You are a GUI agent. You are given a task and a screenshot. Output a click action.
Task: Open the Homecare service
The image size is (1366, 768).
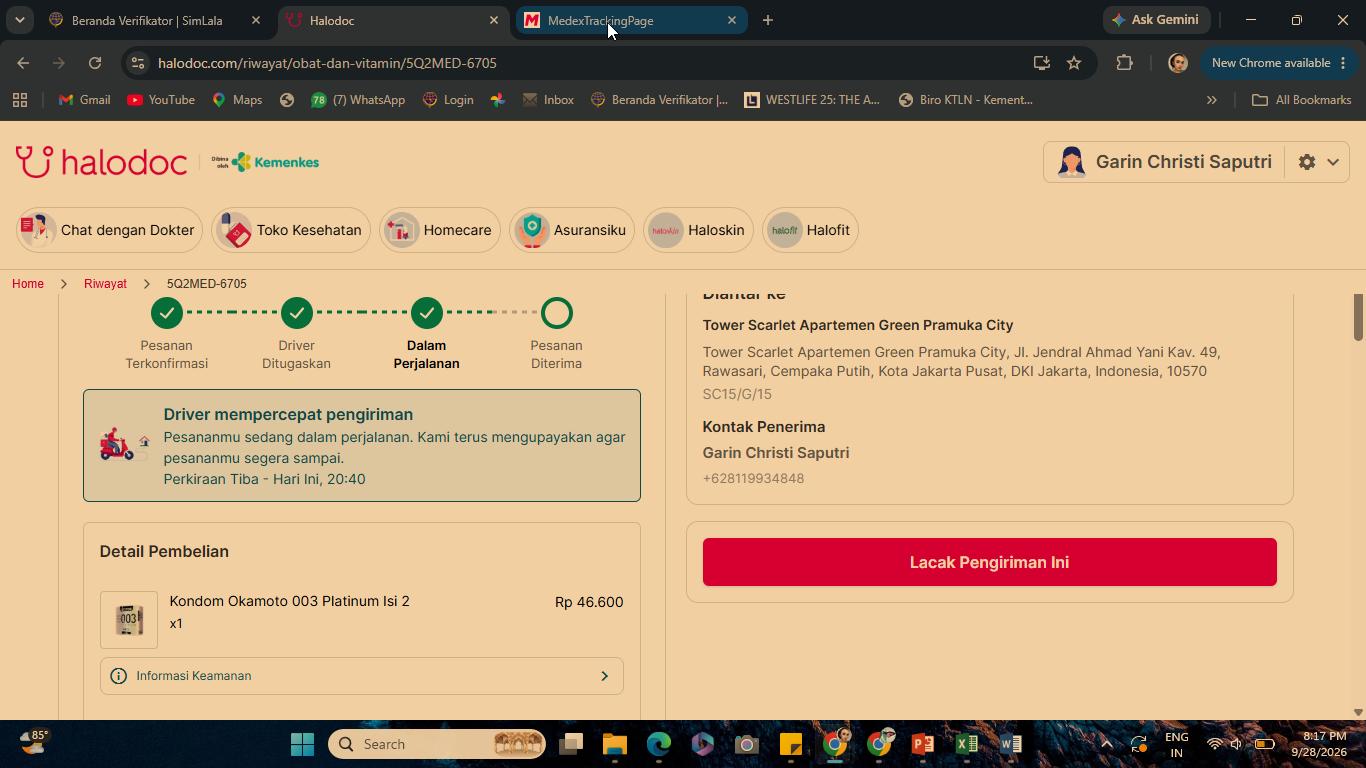click(439, 230)
